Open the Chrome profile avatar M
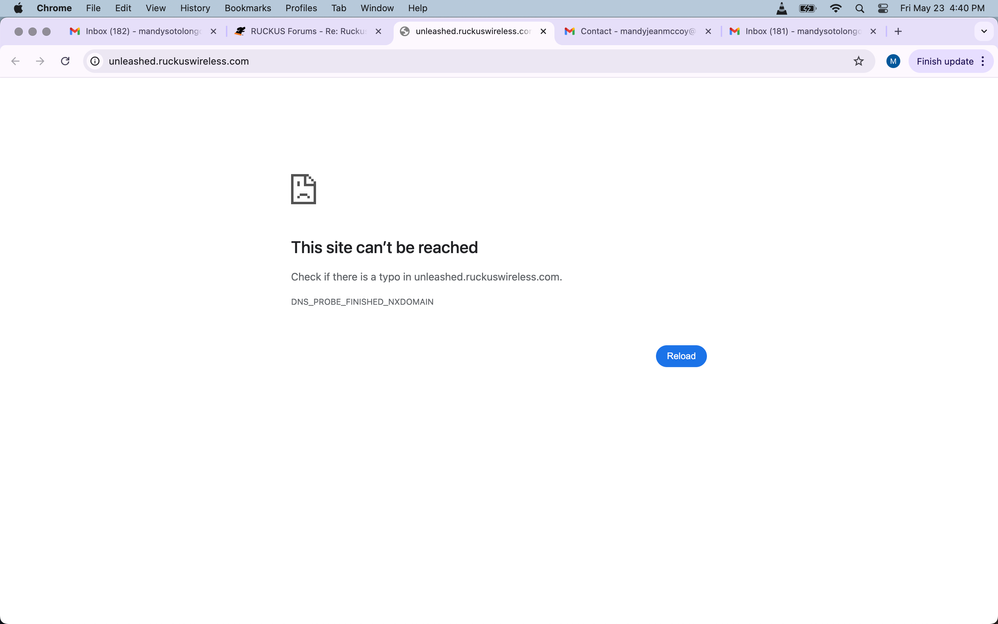 (893, 61)
